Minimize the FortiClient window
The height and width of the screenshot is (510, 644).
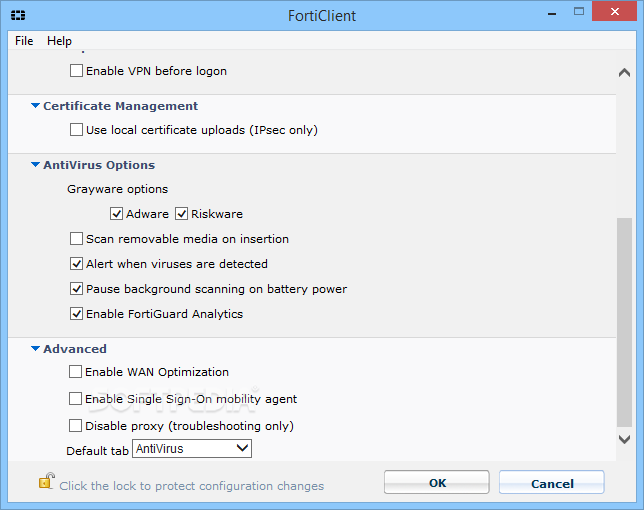[552, 14]
